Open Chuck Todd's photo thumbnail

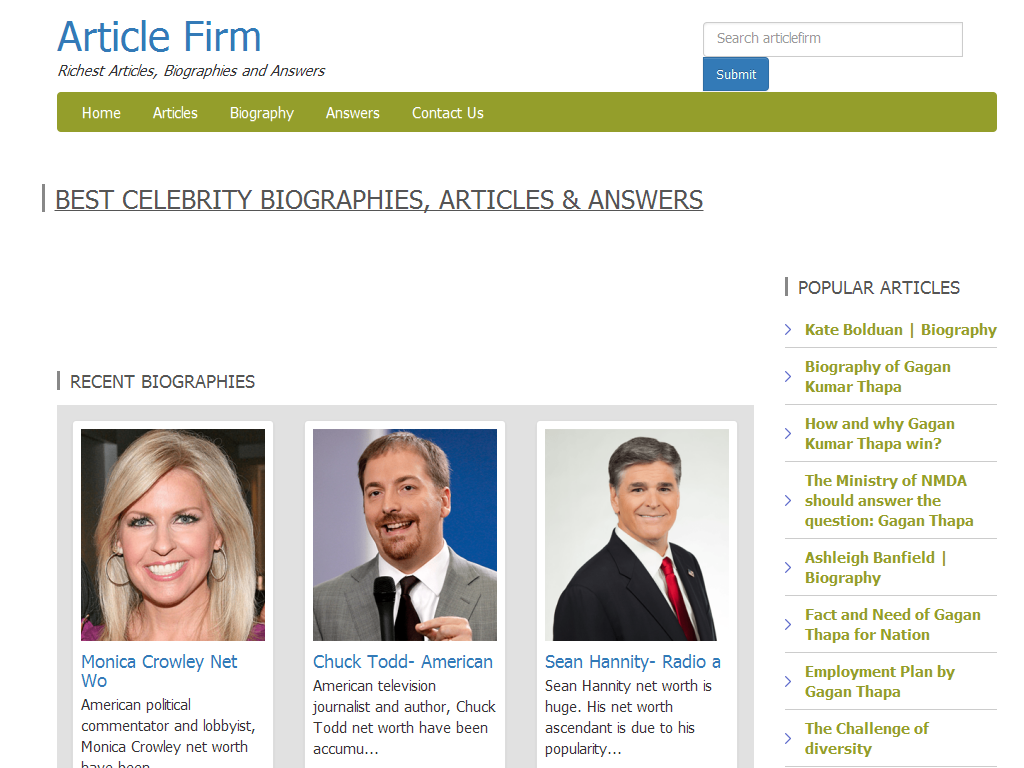pyautogui.click(x=405, y=535)
